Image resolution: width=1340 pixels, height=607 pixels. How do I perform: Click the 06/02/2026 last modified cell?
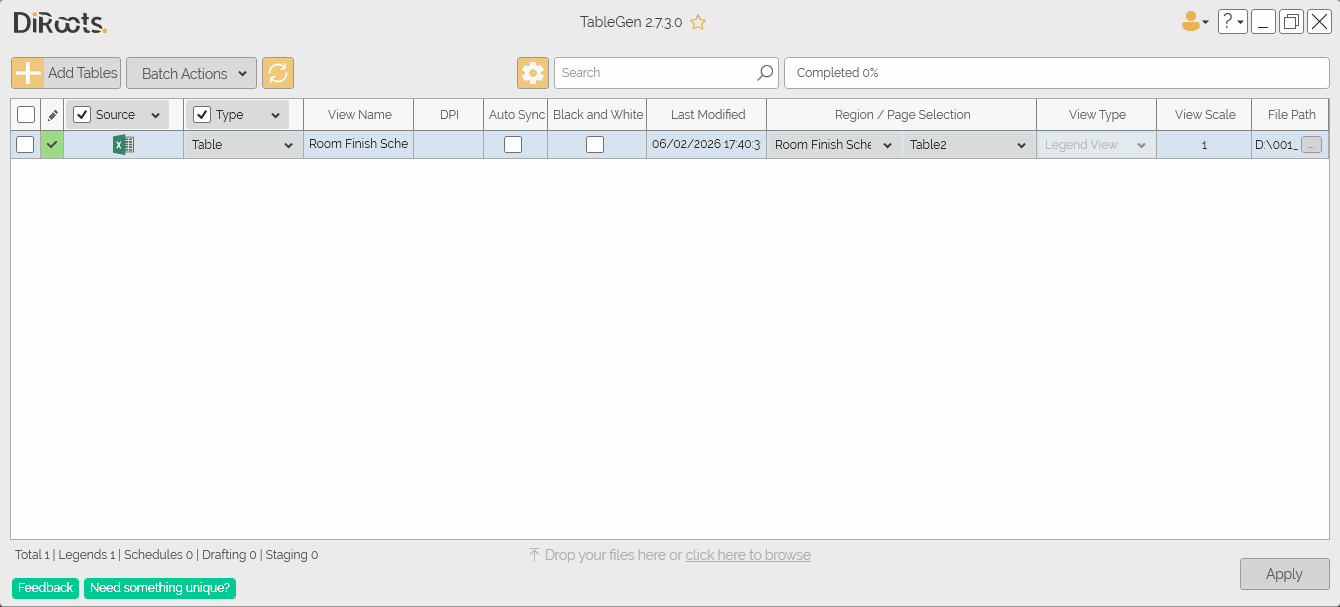[x=707, y=145]
